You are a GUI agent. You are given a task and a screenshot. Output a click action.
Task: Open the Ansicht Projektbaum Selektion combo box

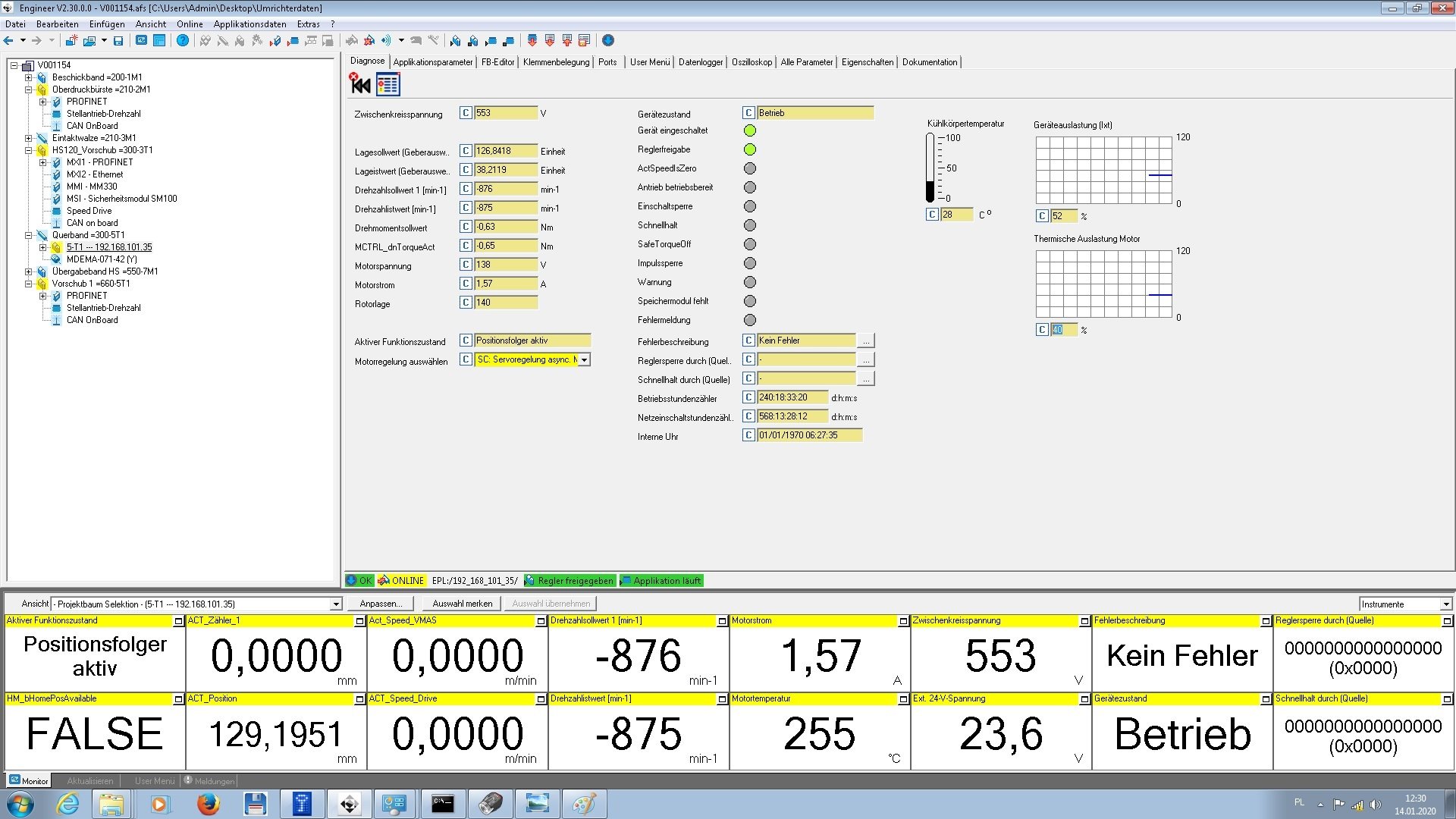pos(335,604)
